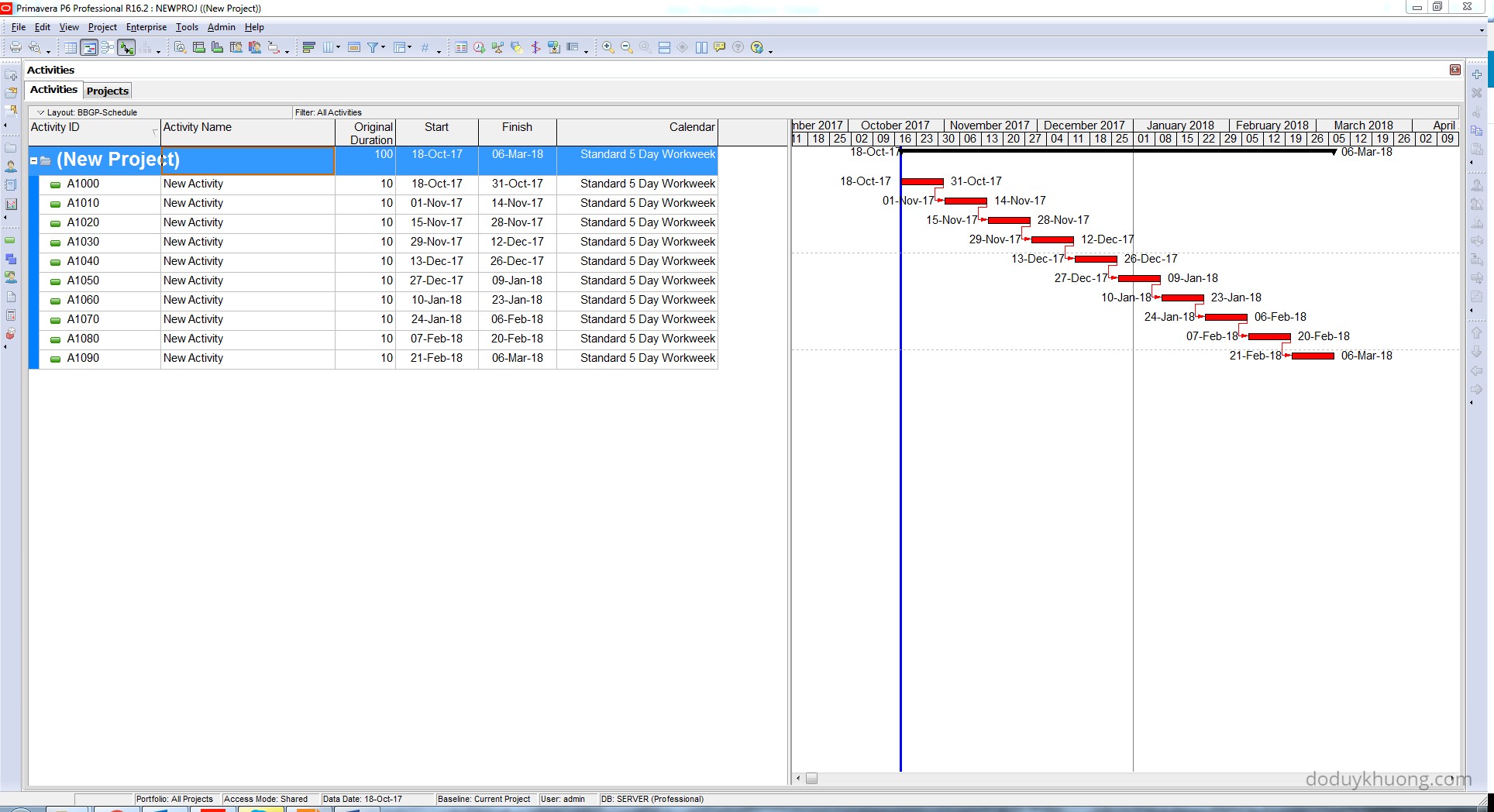The width and height of the screenshot is (1494, 812).
Task: Toggle the Gantt Chart view button
Action: click(x=89, y=48)
